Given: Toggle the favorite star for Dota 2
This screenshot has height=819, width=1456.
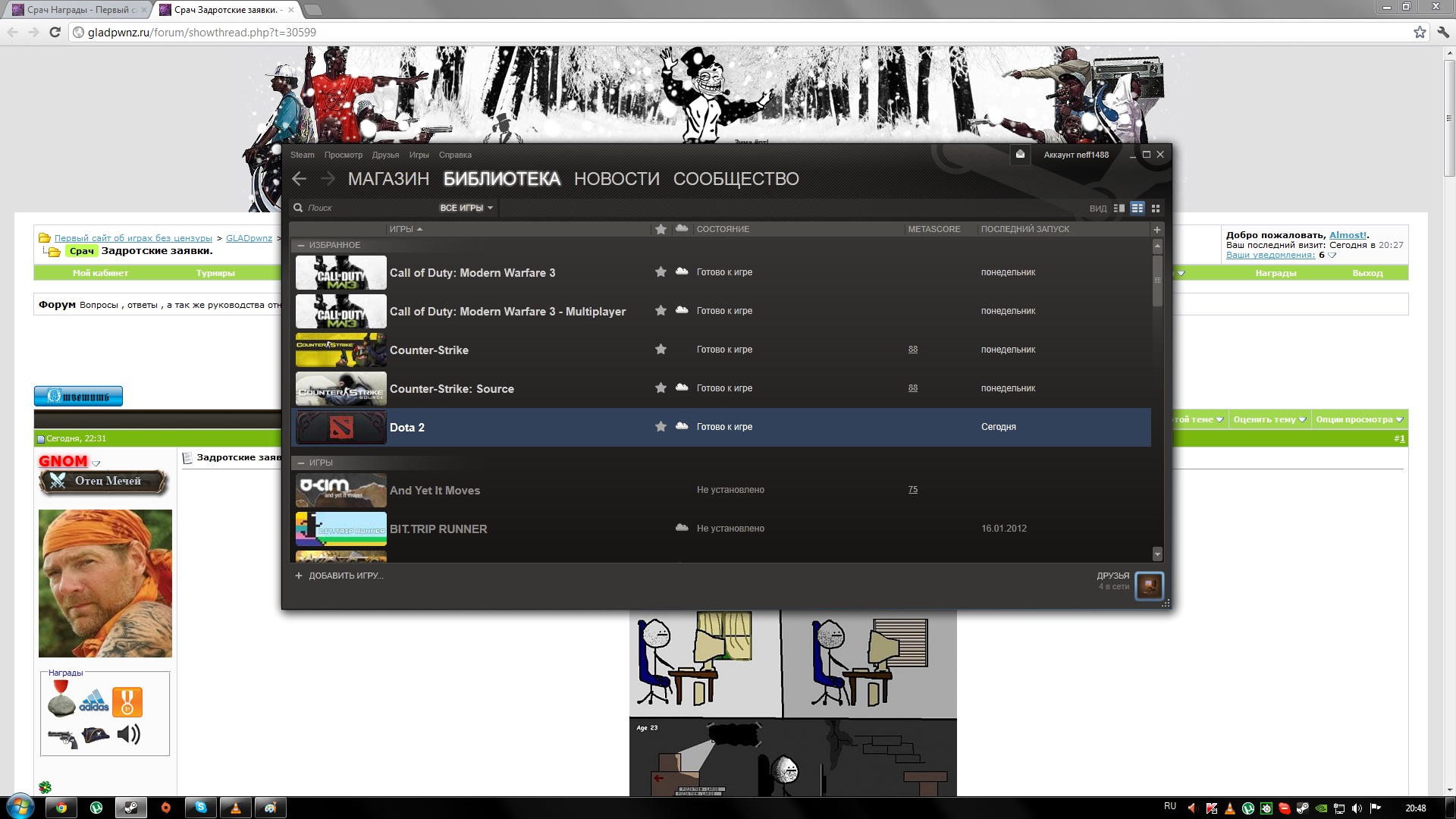Looking at the screenshot, I should click(x=661, y=427).
